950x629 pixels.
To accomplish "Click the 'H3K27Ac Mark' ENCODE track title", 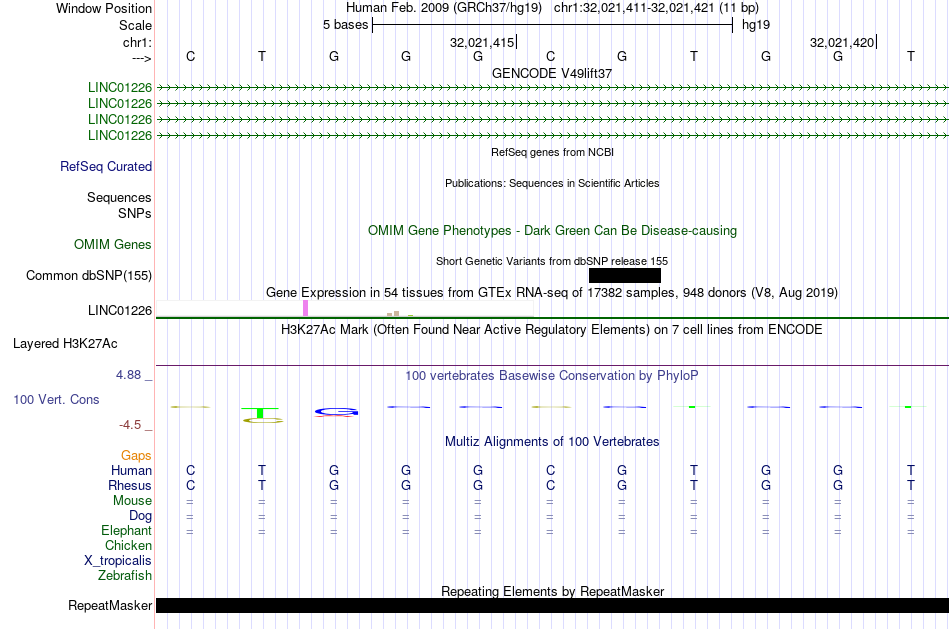I will pyautogui.click(x=552, y=330).
